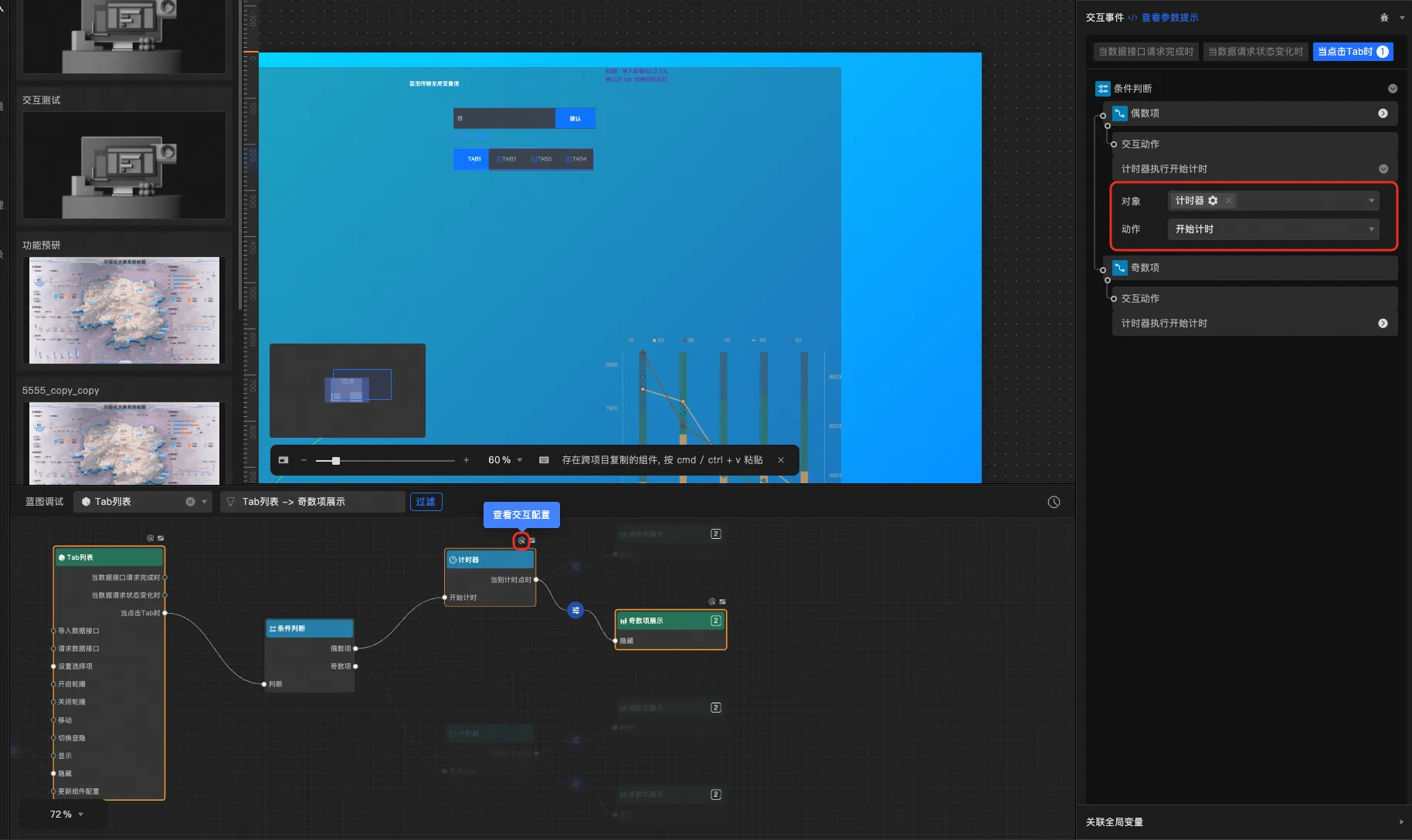Image resolution: width=1412 pixels, height=840 pixels.
Task: Click the keyboard shortcut icon in the zoom bar
Action: (x=544, y=460)
